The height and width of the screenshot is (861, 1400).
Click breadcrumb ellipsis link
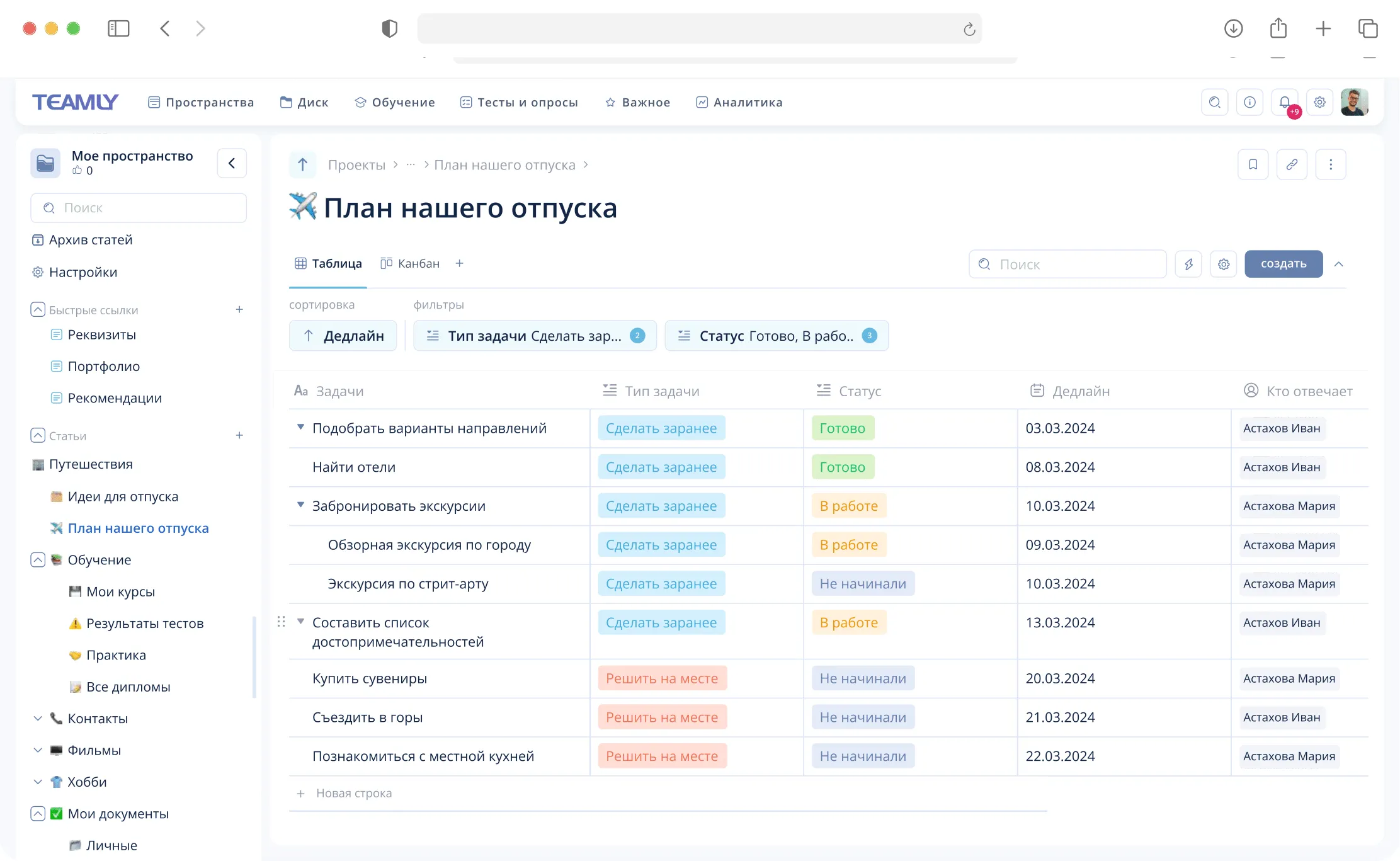click(411, 165)
